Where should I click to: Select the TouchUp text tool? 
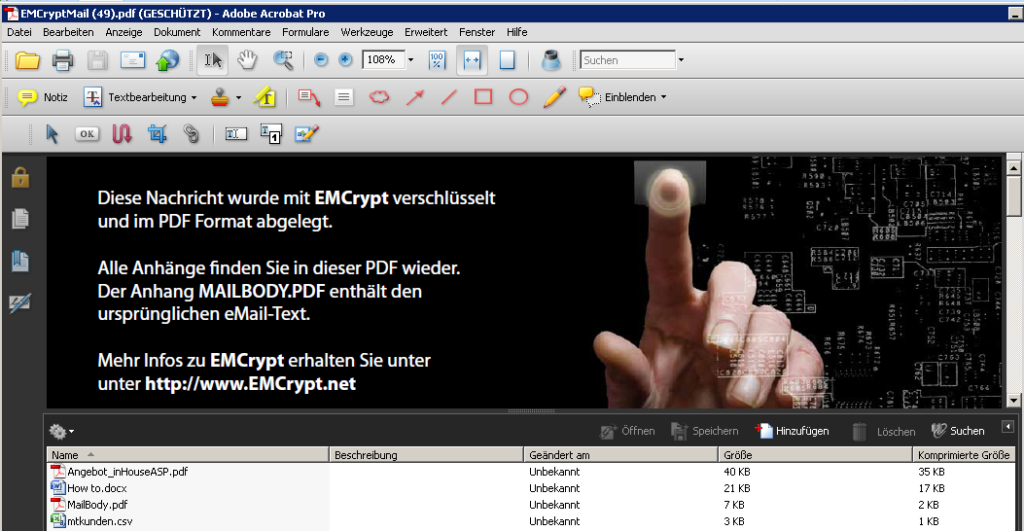pos(271,134)
